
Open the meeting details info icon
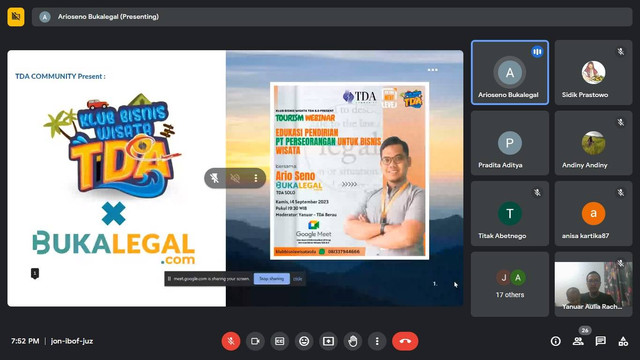pyautogui.click(x=556, y=341)
